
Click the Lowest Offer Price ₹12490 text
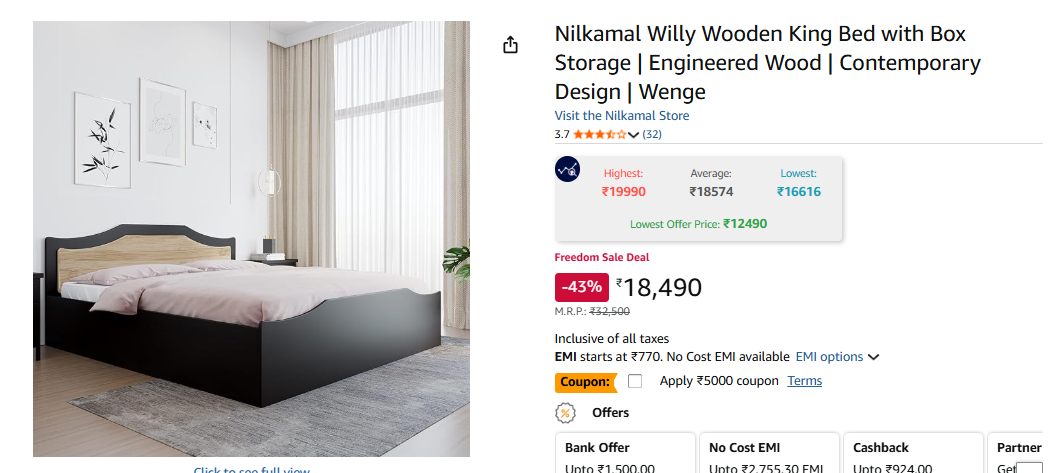[x=698, y=224]
